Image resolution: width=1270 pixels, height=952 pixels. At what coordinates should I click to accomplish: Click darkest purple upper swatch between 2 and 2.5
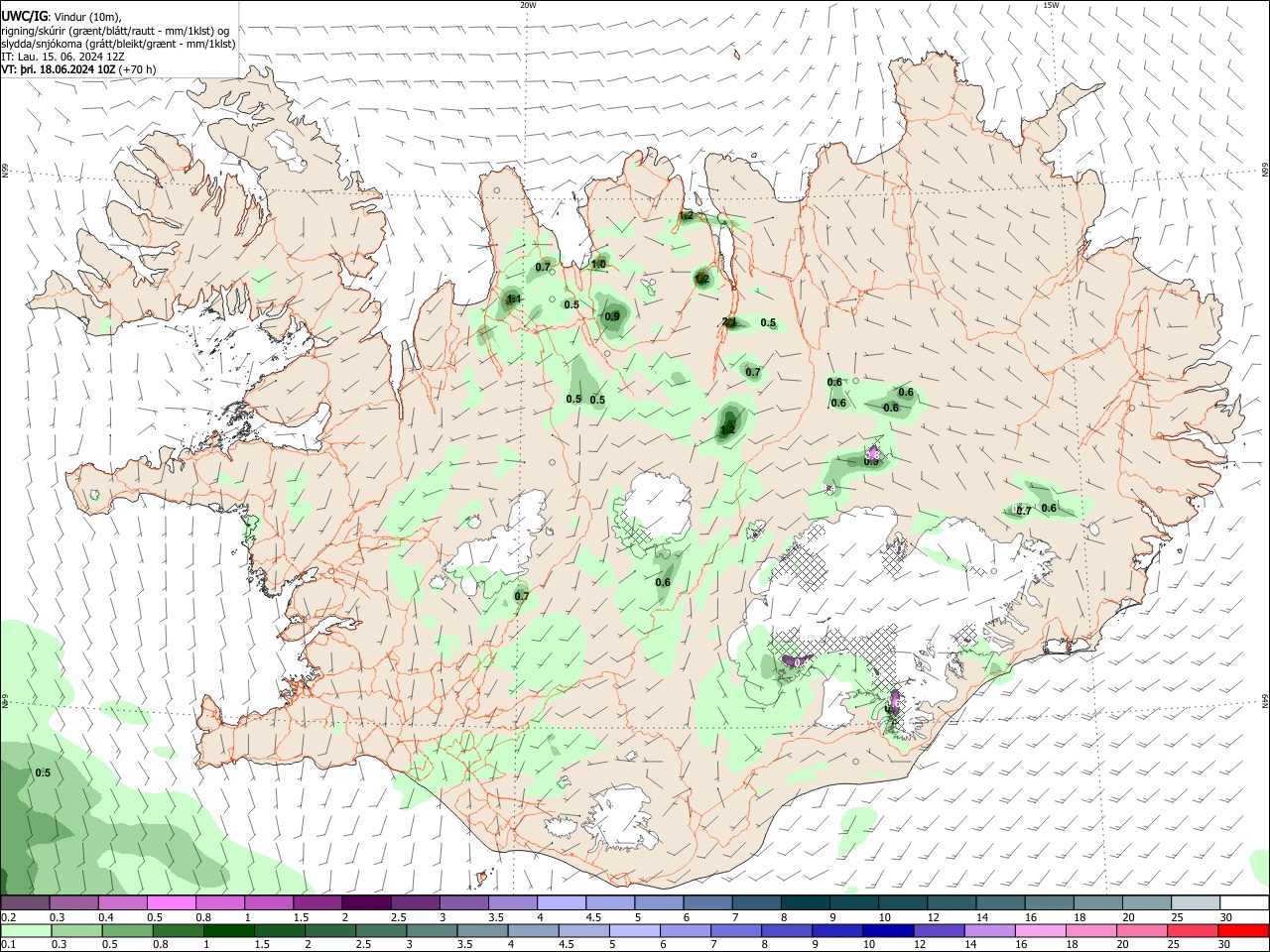[x=366, y=902]
